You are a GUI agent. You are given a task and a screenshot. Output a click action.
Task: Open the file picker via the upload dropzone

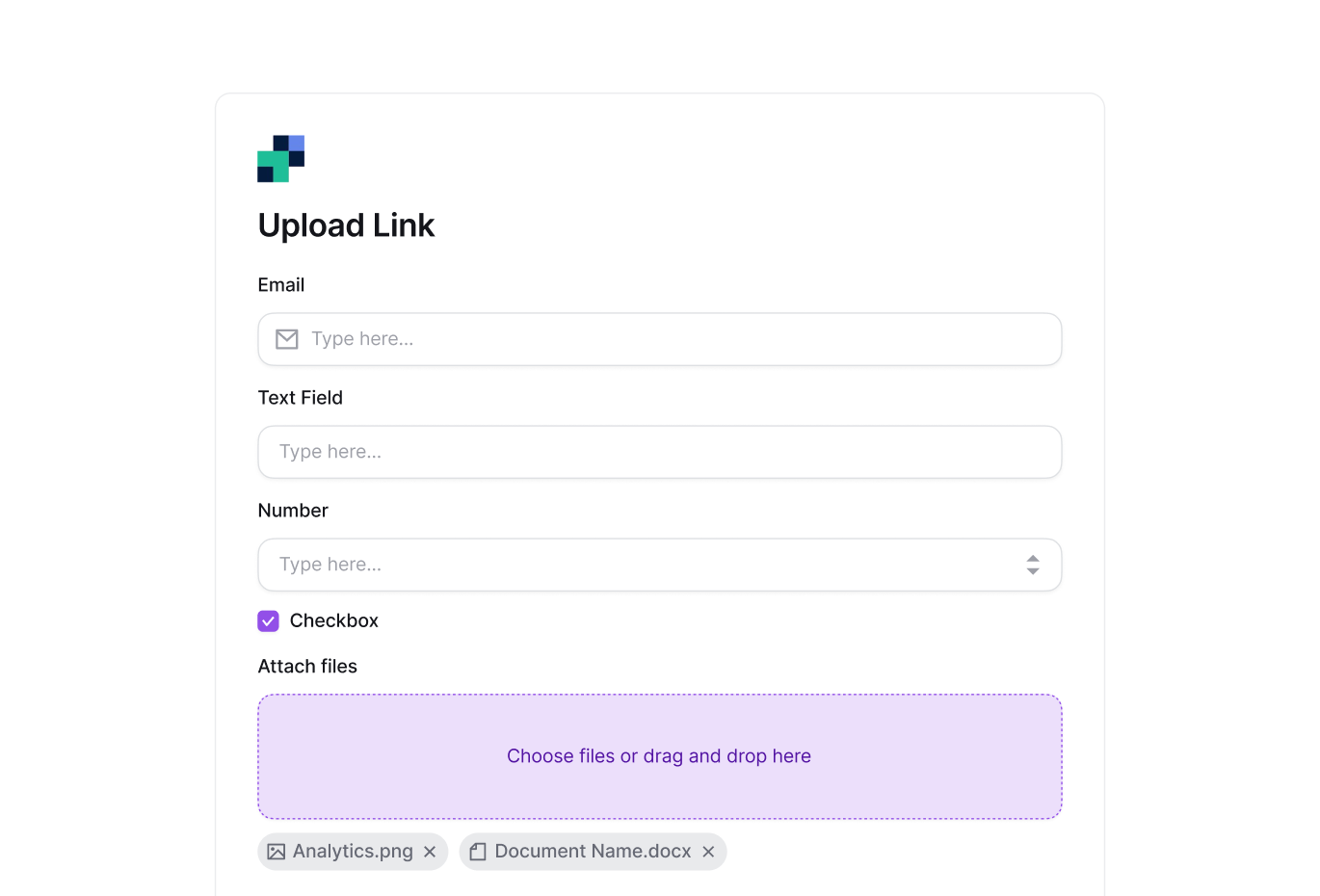click(659, 756)
